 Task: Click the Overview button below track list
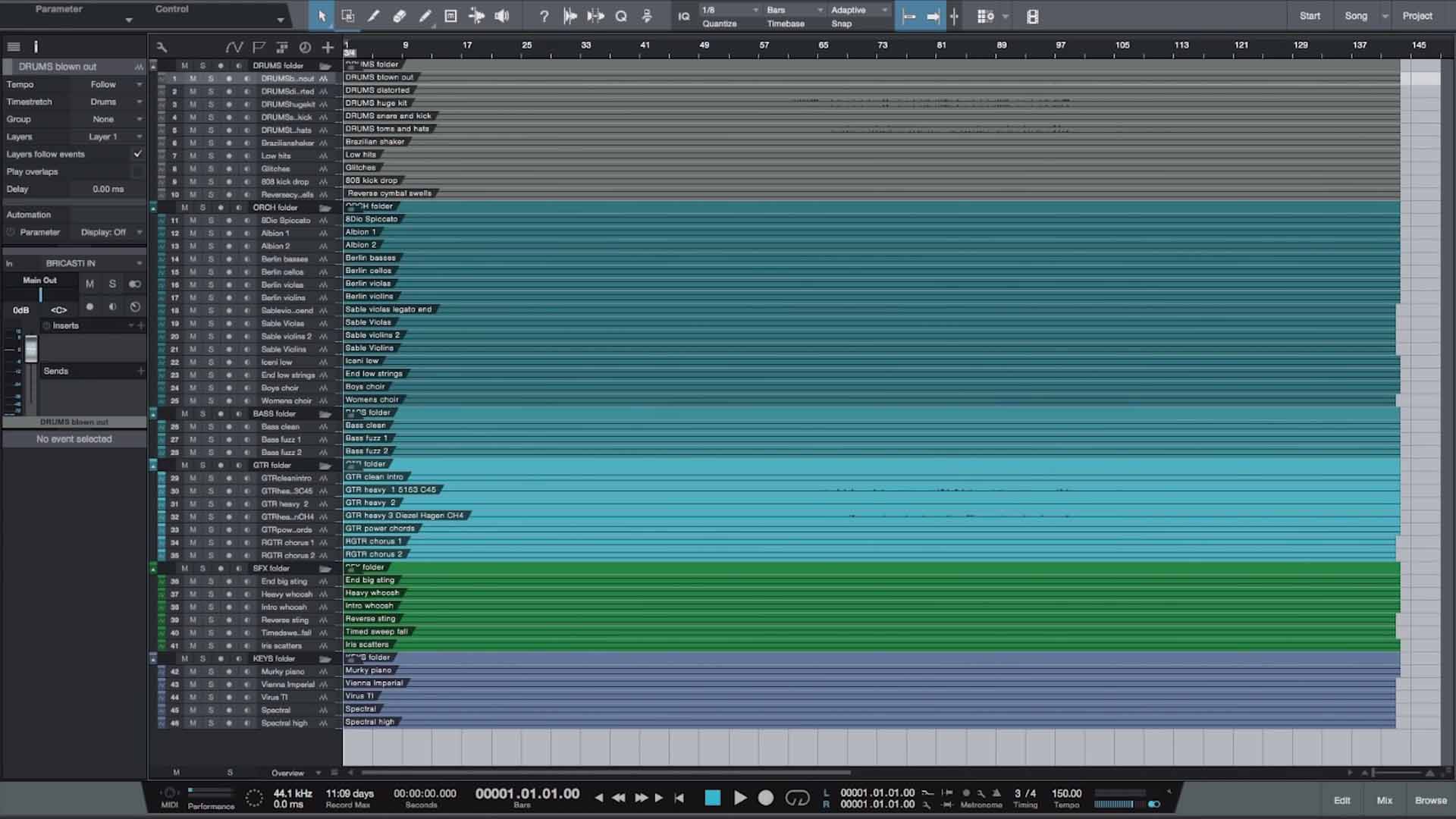[x=287, y=773]
